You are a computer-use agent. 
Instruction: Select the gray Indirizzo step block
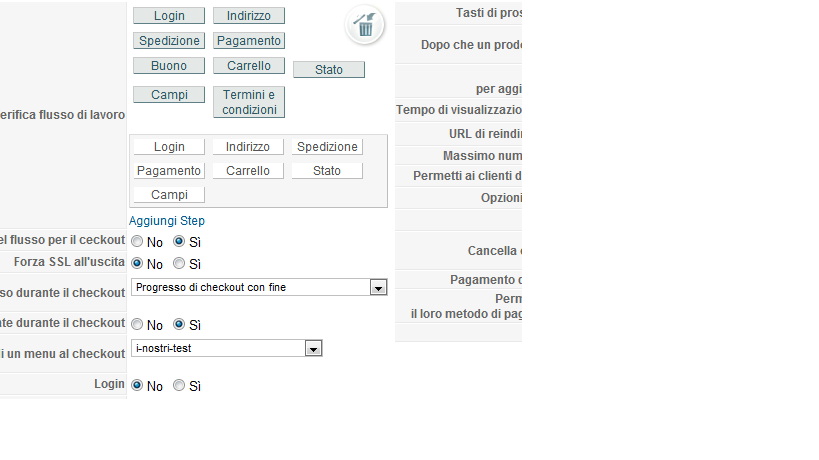[249, 16]
